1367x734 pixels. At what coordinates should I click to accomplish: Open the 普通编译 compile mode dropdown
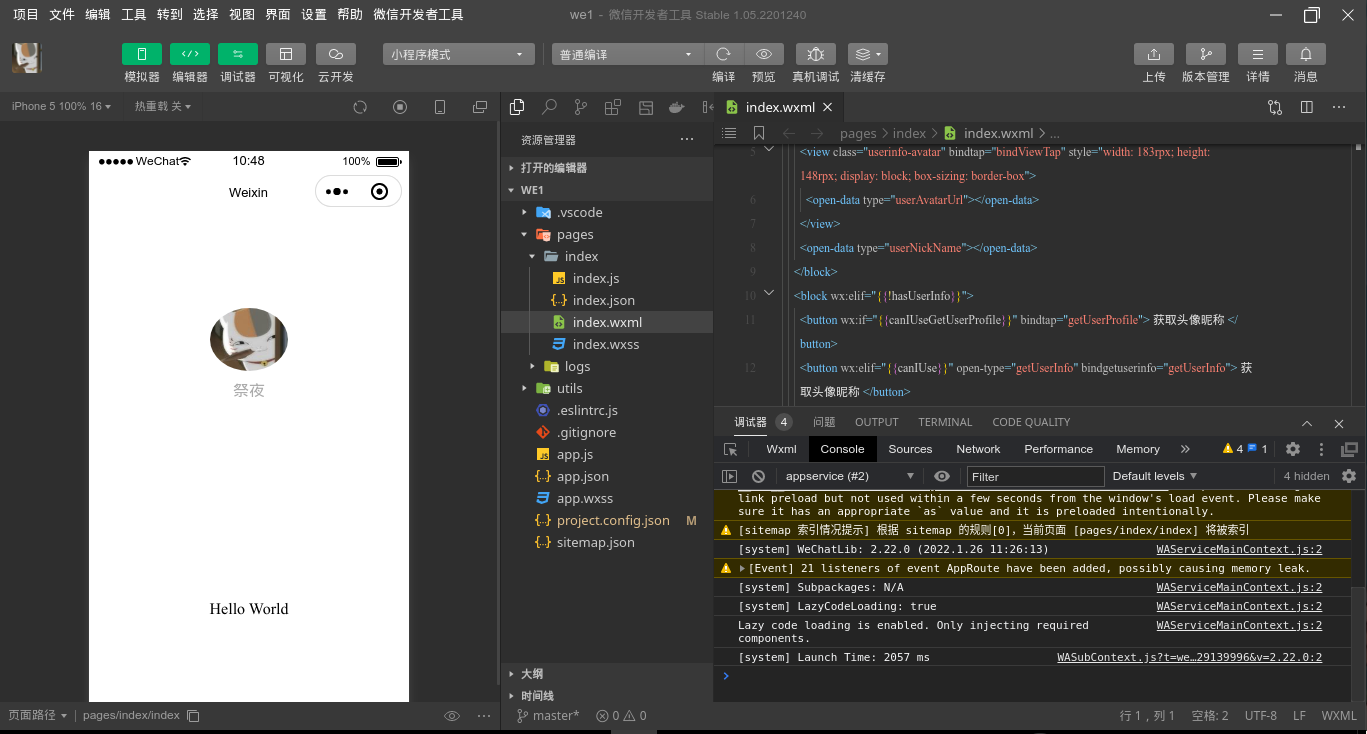[628, 54]
